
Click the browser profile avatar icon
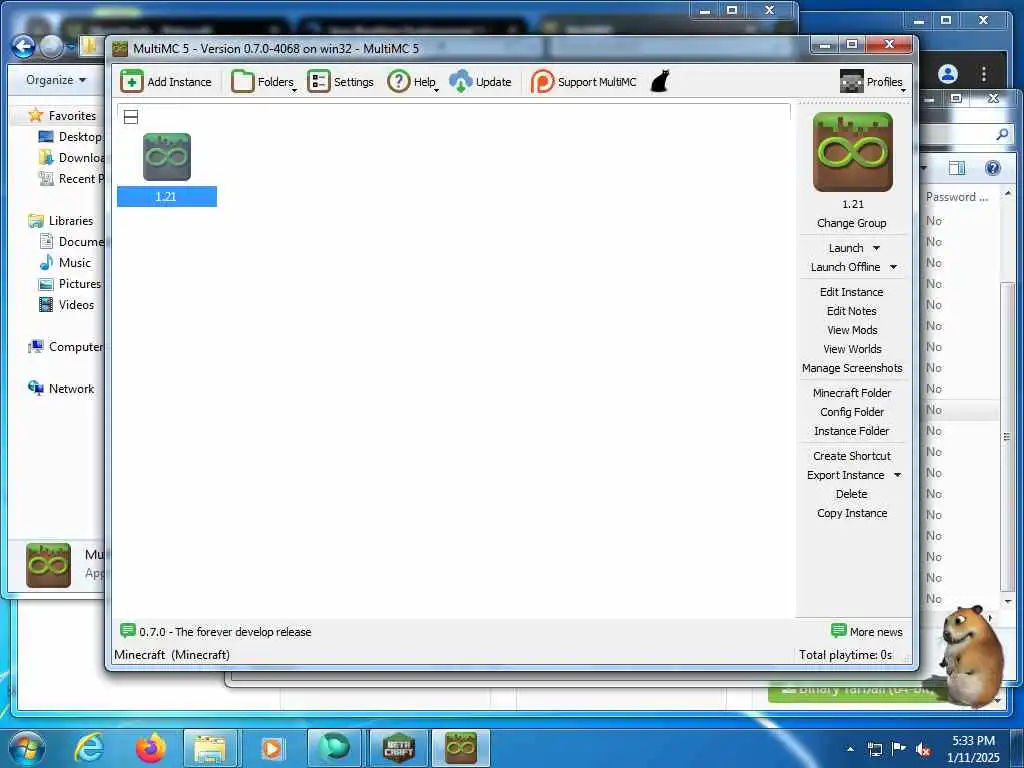pyautogui.click(x=948, y=74)
